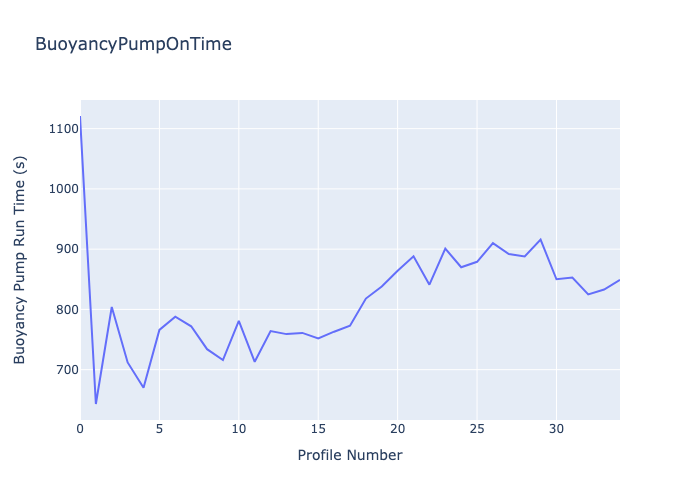Click the line peak at profile 29

tap(540, 239)
